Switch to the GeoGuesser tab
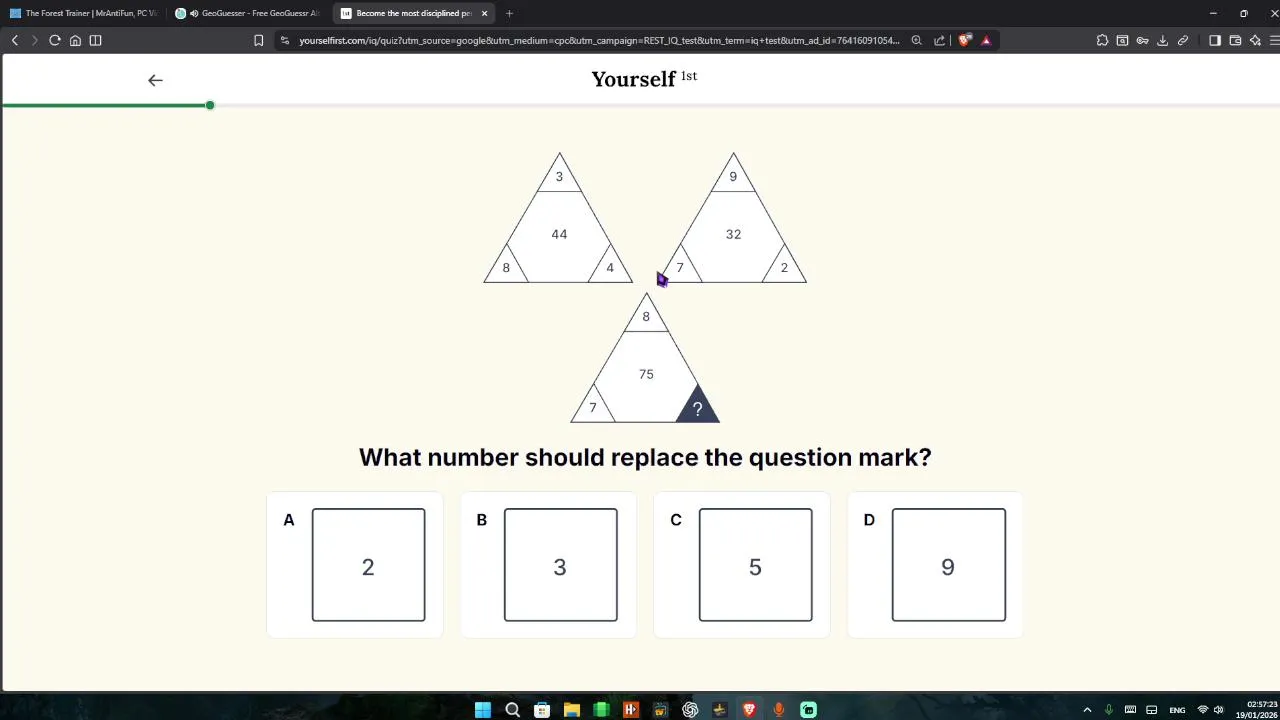 247,13
